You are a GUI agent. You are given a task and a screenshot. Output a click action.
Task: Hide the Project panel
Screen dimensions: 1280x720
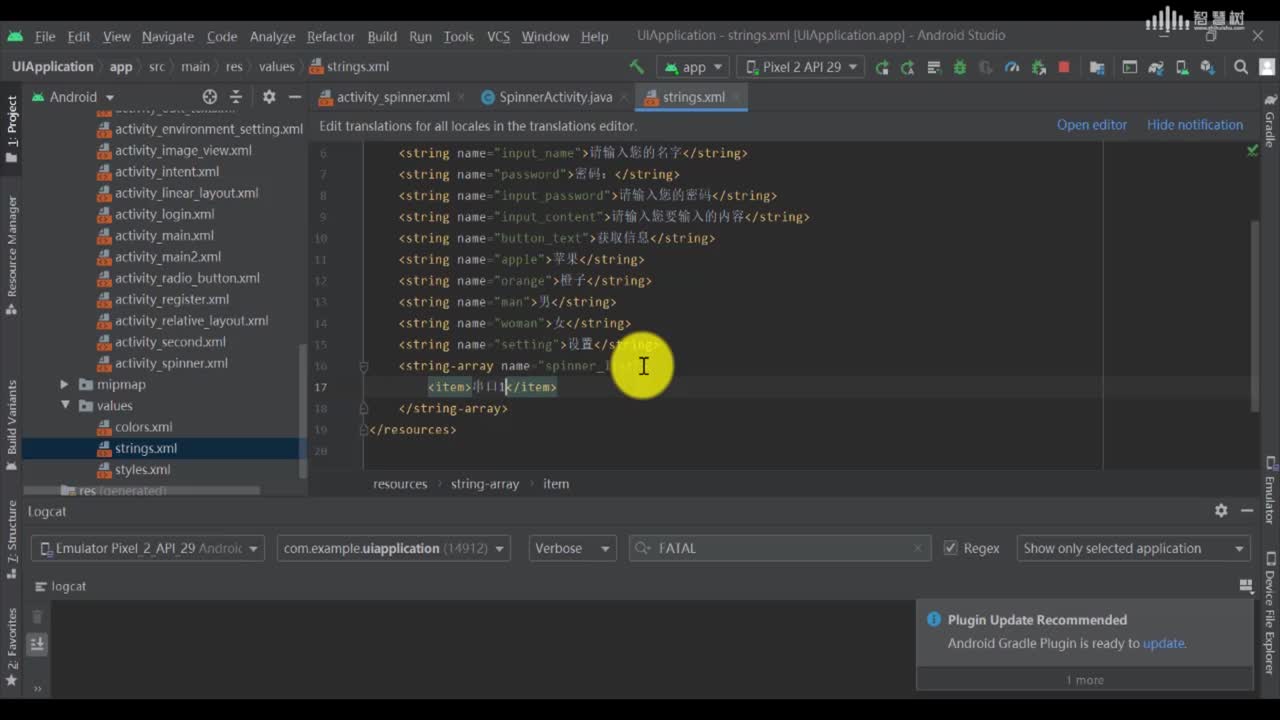click(x=295, y=97)
